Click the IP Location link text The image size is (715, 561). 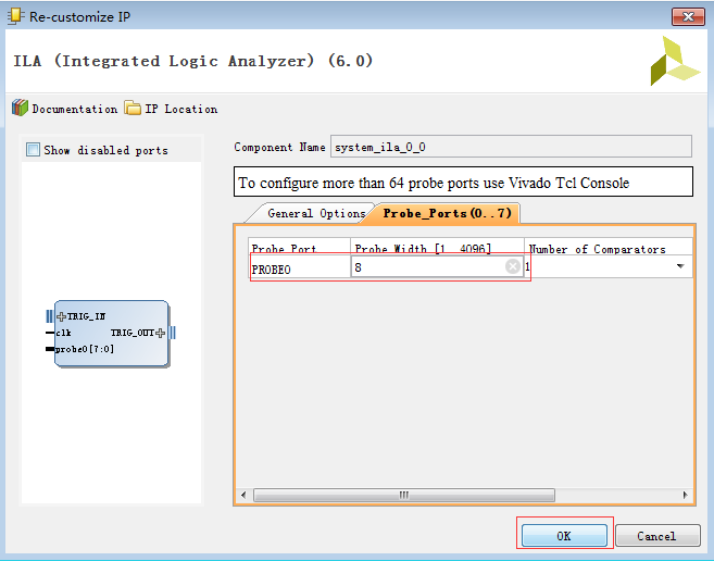pyautogui.click(x=181, y=109)
